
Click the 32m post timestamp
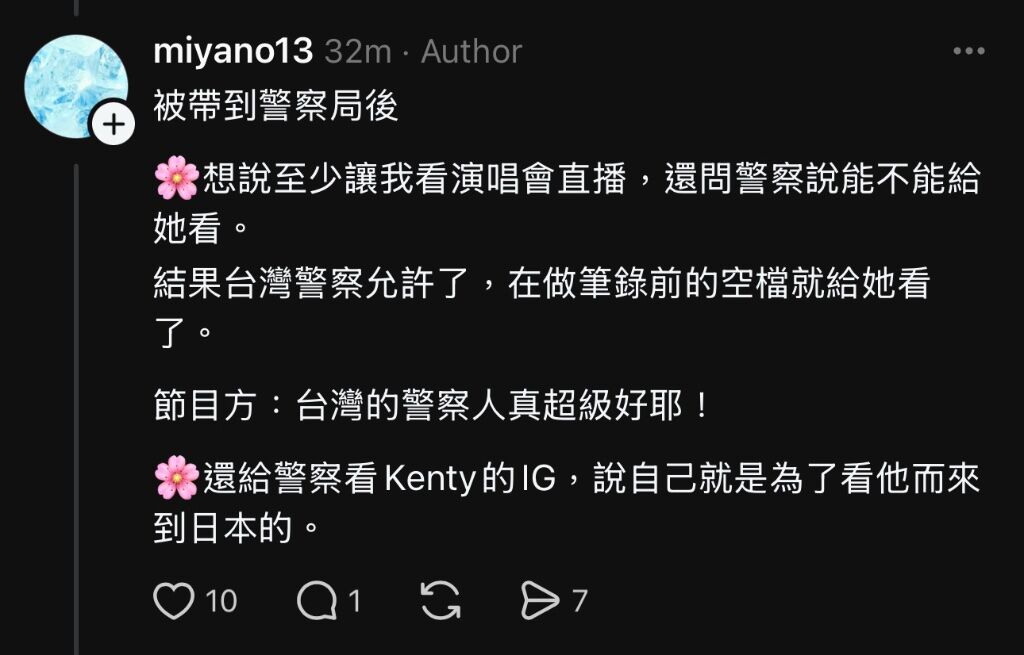point(358,51)
